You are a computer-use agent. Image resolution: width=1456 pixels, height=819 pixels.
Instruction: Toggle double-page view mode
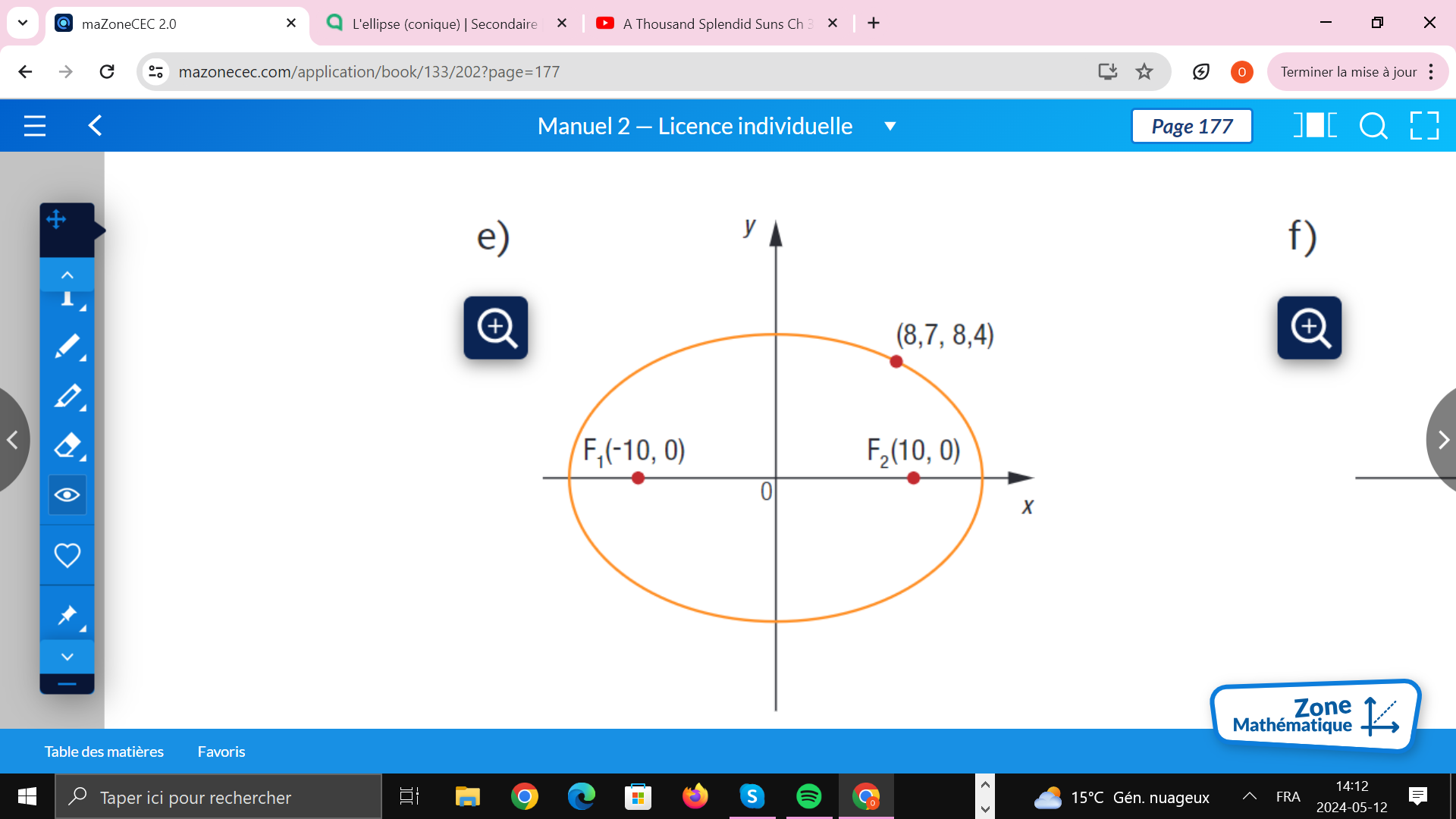pos(1315,126)
